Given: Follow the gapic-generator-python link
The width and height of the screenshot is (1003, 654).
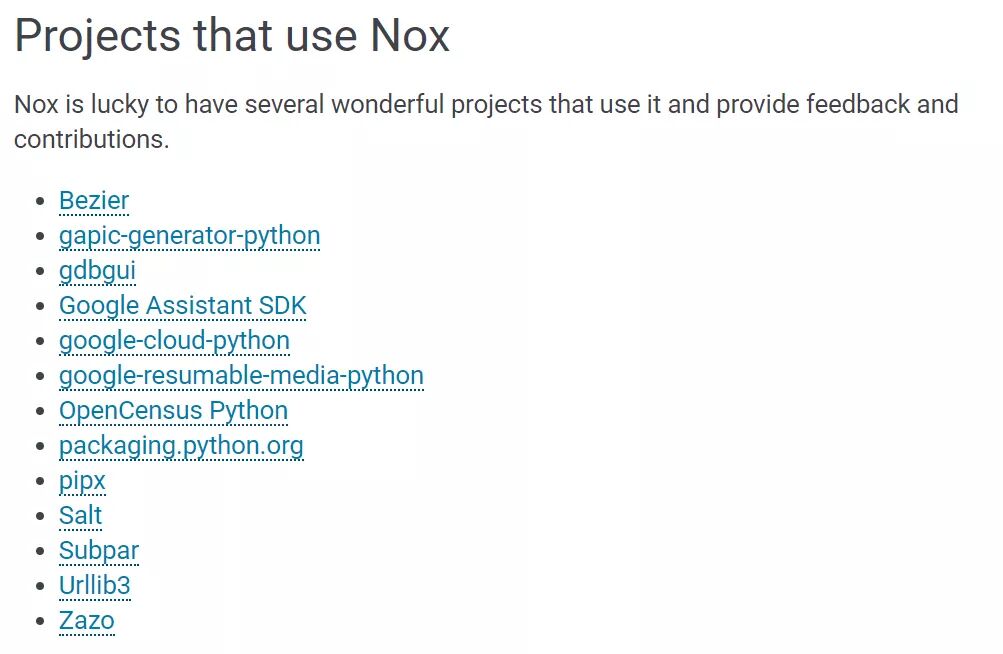Looking at the screenshot, I should (x=189, y=236).
